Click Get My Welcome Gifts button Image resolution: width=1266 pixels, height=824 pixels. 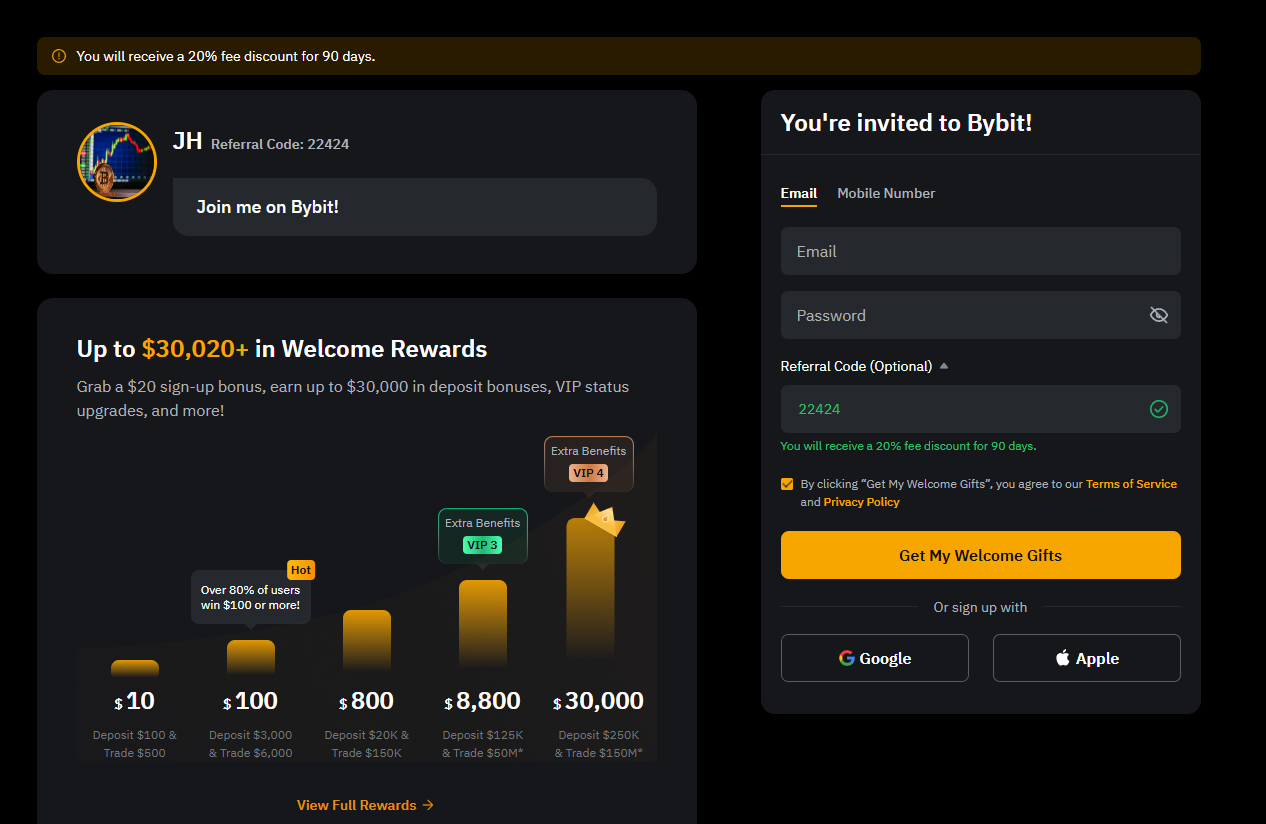coord(981,555)
